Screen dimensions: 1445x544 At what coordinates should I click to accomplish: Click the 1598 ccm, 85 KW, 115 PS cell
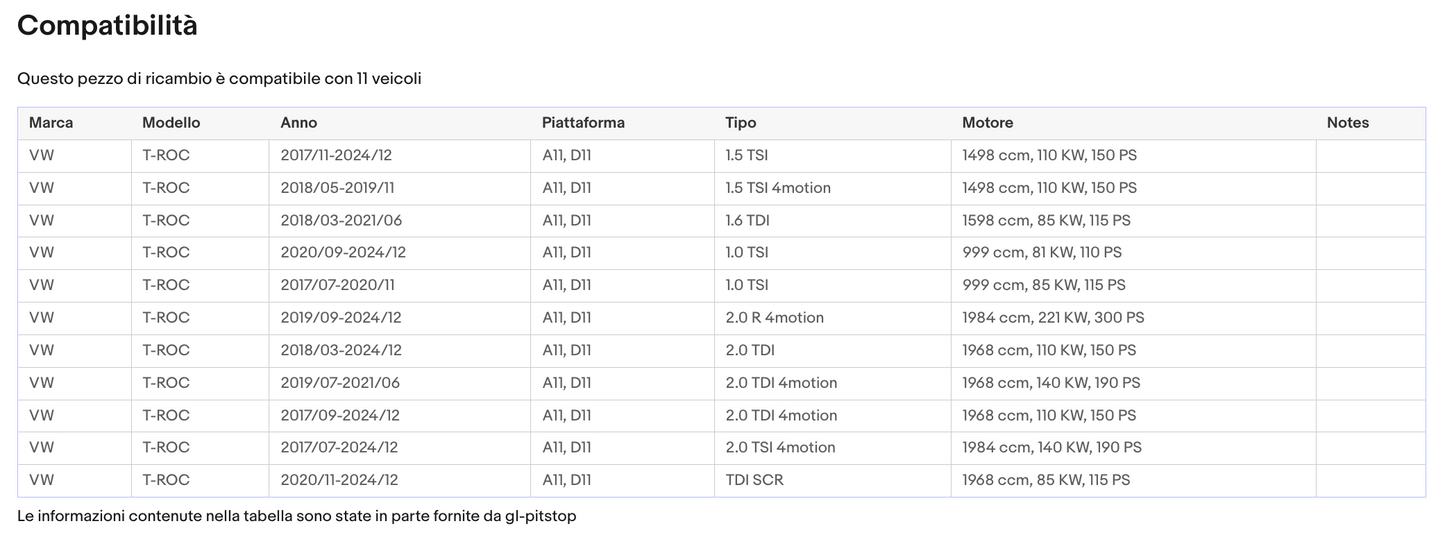(1046, 220)
